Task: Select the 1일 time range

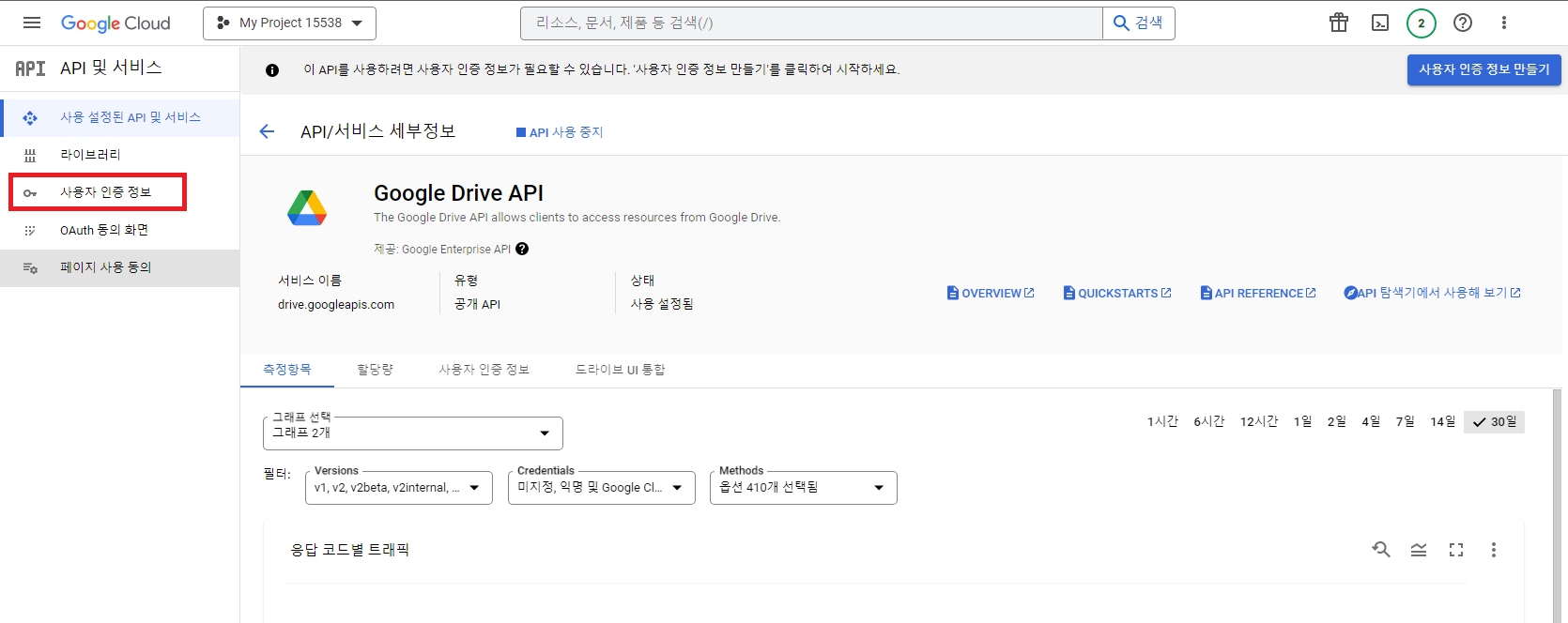Action: point(1303,422)
